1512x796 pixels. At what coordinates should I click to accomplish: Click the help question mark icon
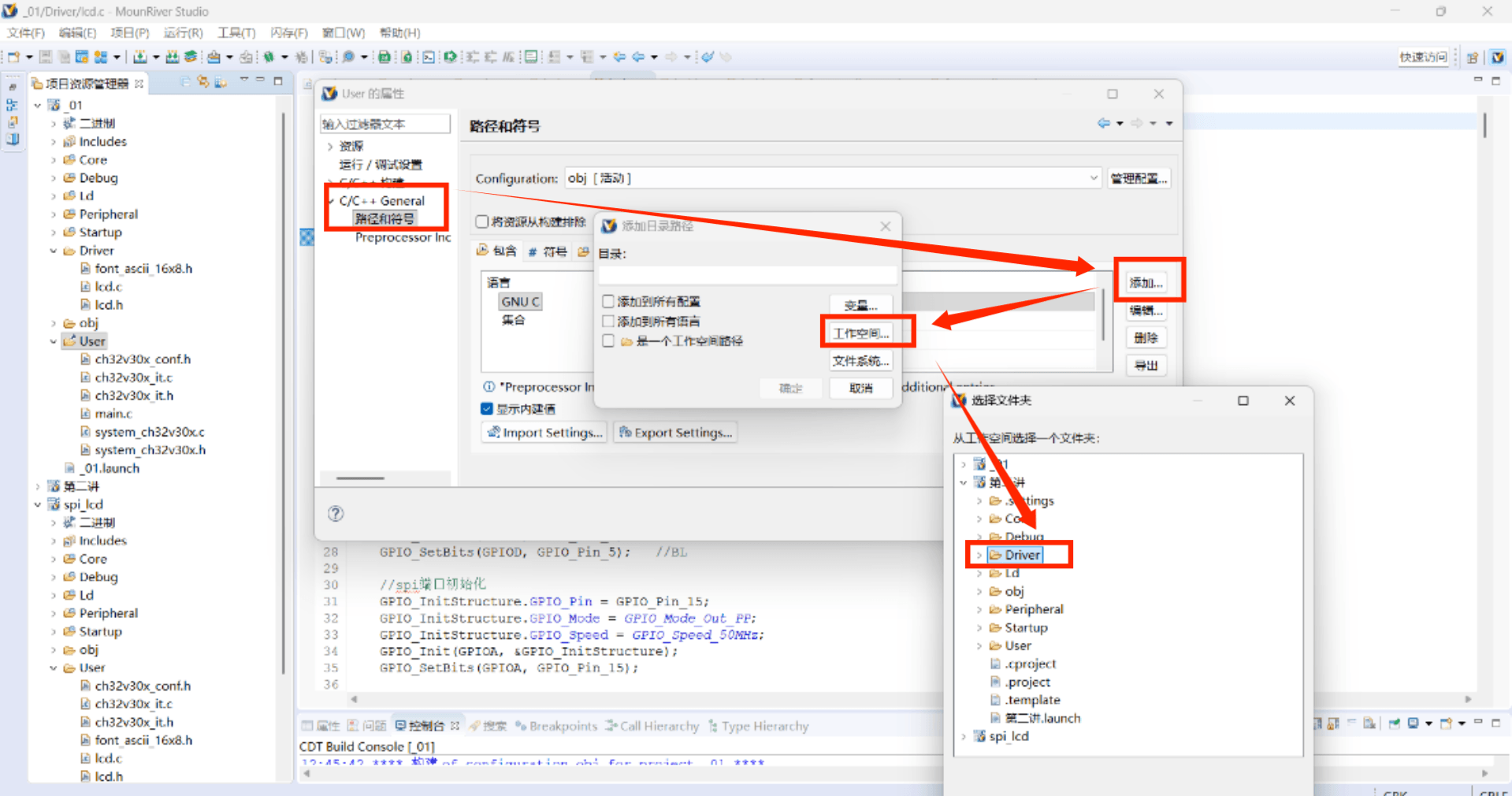[x=336, y=514]
